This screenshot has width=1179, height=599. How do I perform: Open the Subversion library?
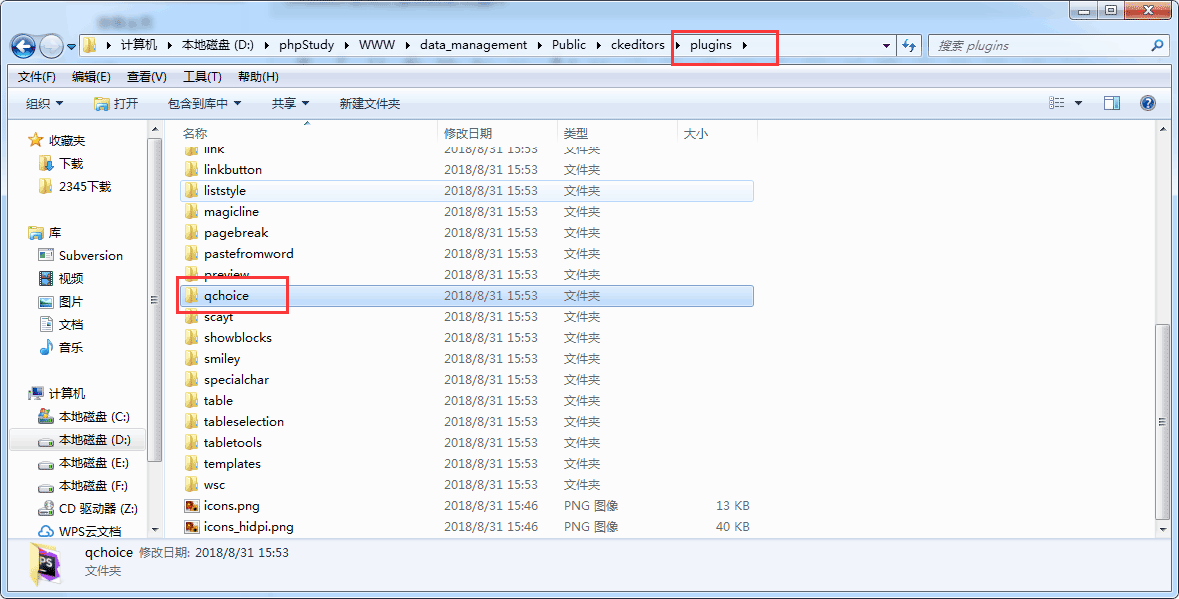[x=90, y=256]
